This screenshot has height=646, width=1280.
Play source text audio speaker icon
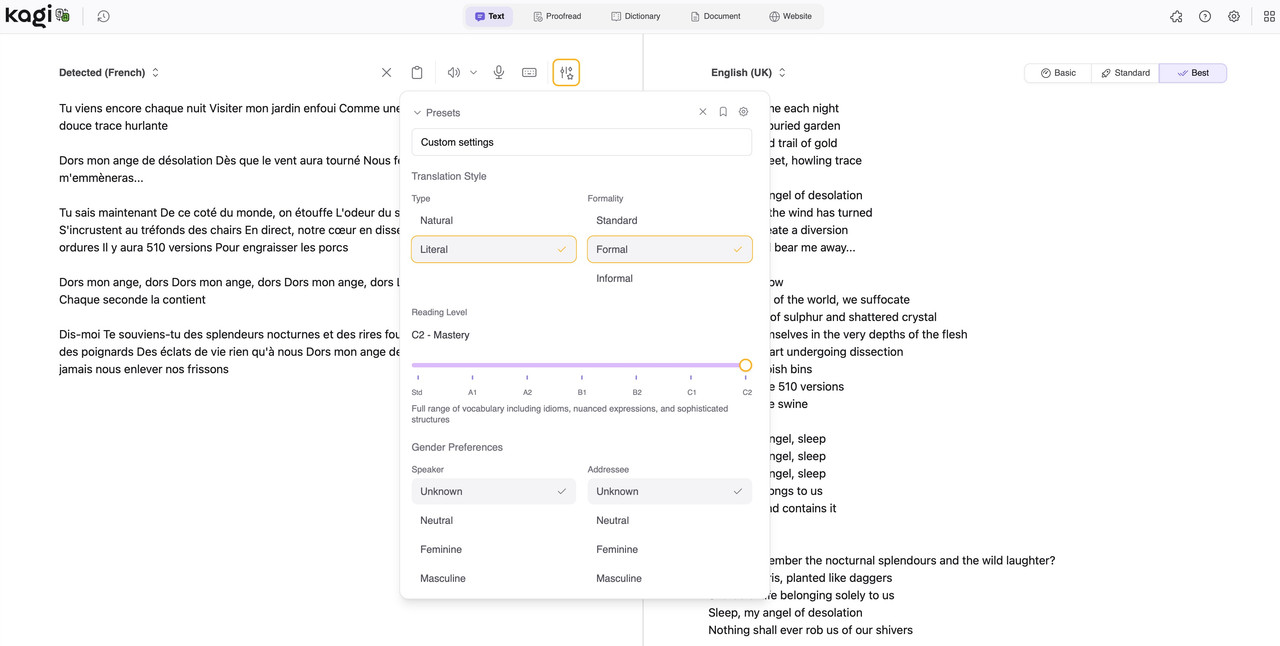(453, 72)
